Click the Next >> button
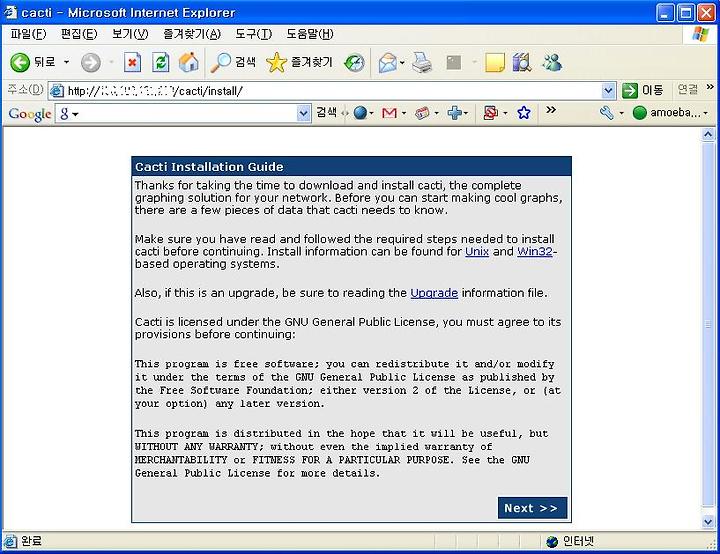This screenshot has height=554, width=720. [x=532, y=508]
